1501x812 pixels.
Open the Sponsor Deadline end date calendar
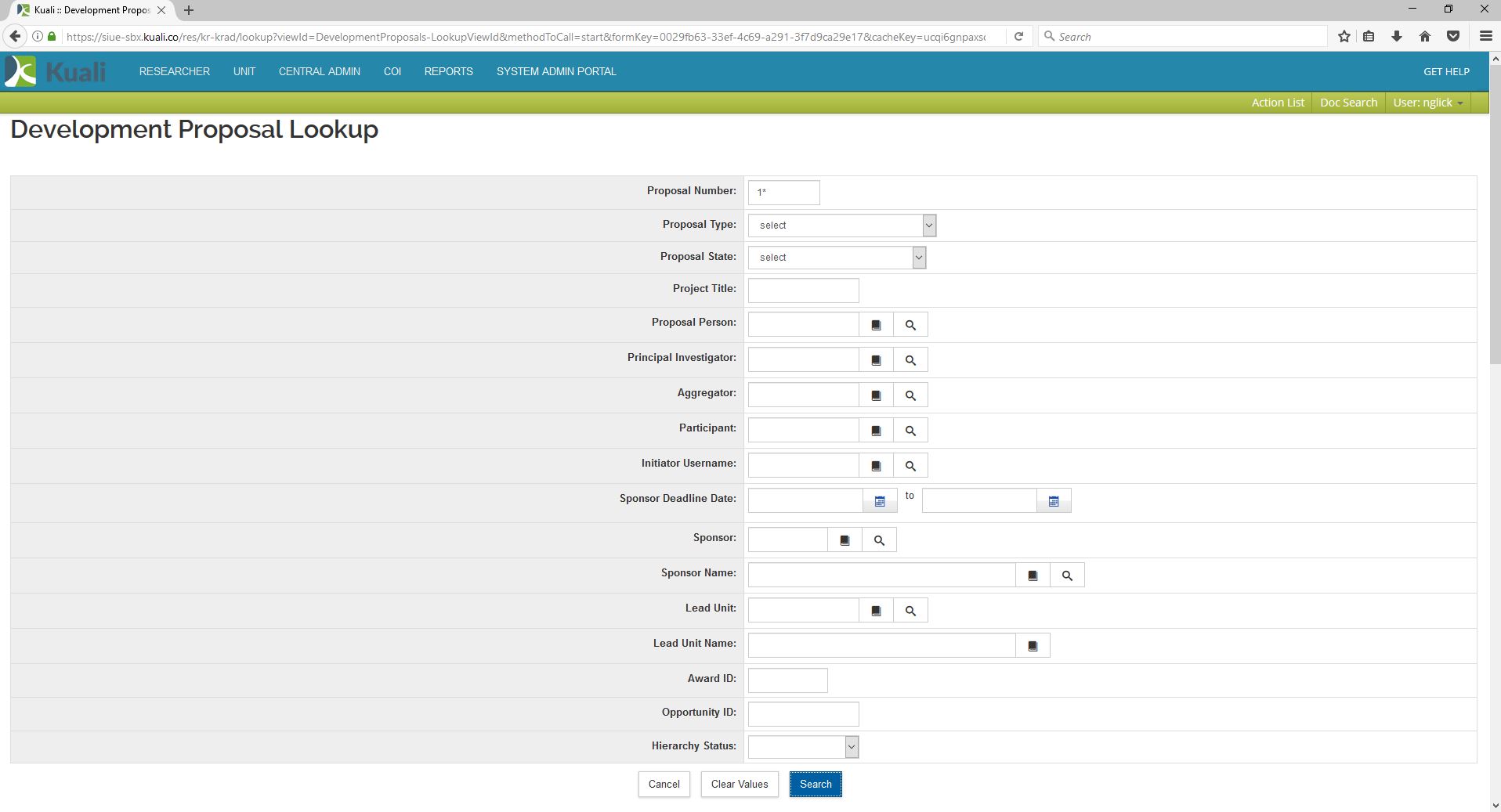(x=1054, y=501)
